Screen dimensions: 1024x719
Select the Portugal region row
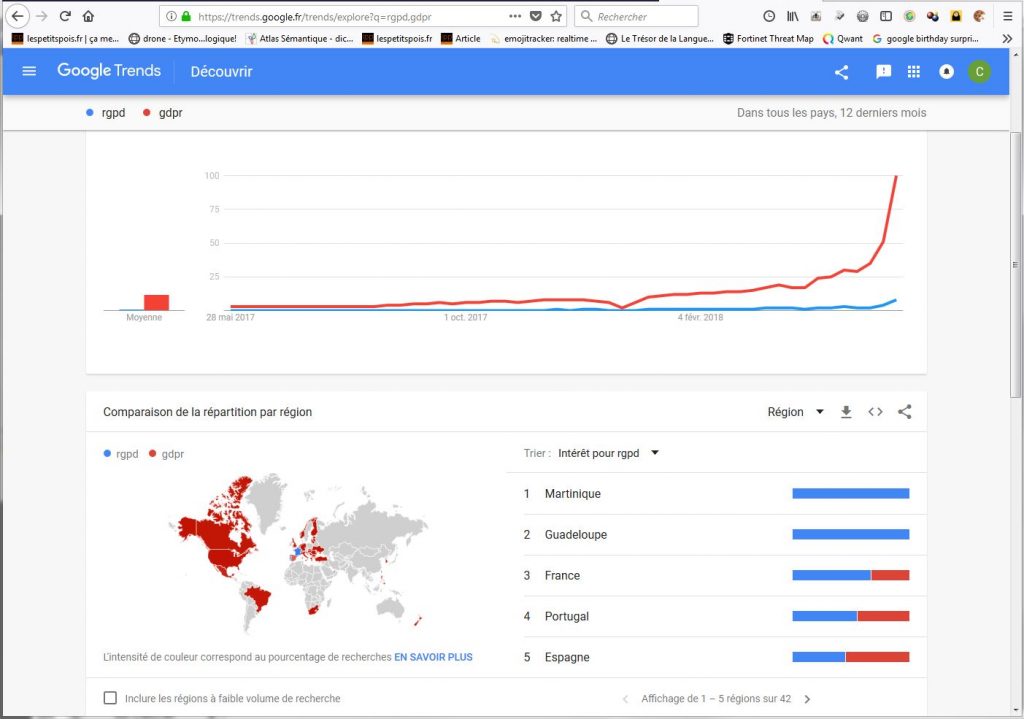tap(716, 616)
